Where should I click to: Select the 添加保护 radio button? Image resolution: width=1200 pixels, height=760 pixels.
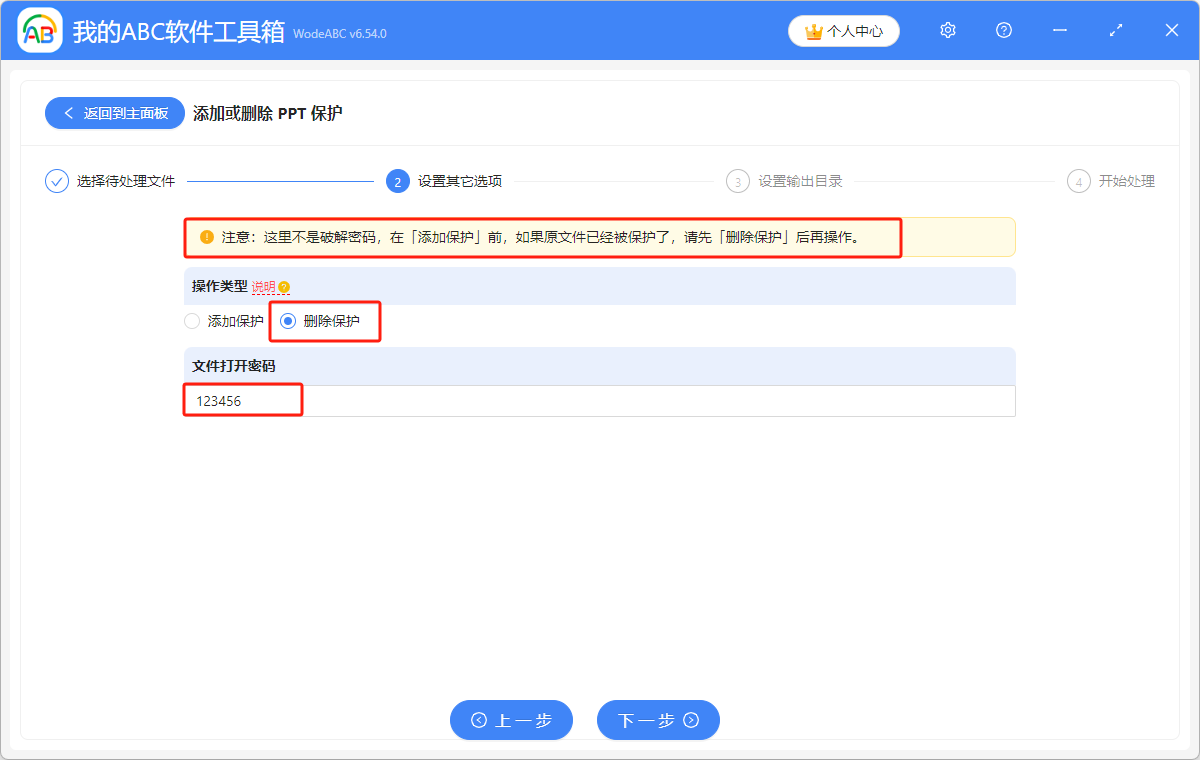click(190, 321)
